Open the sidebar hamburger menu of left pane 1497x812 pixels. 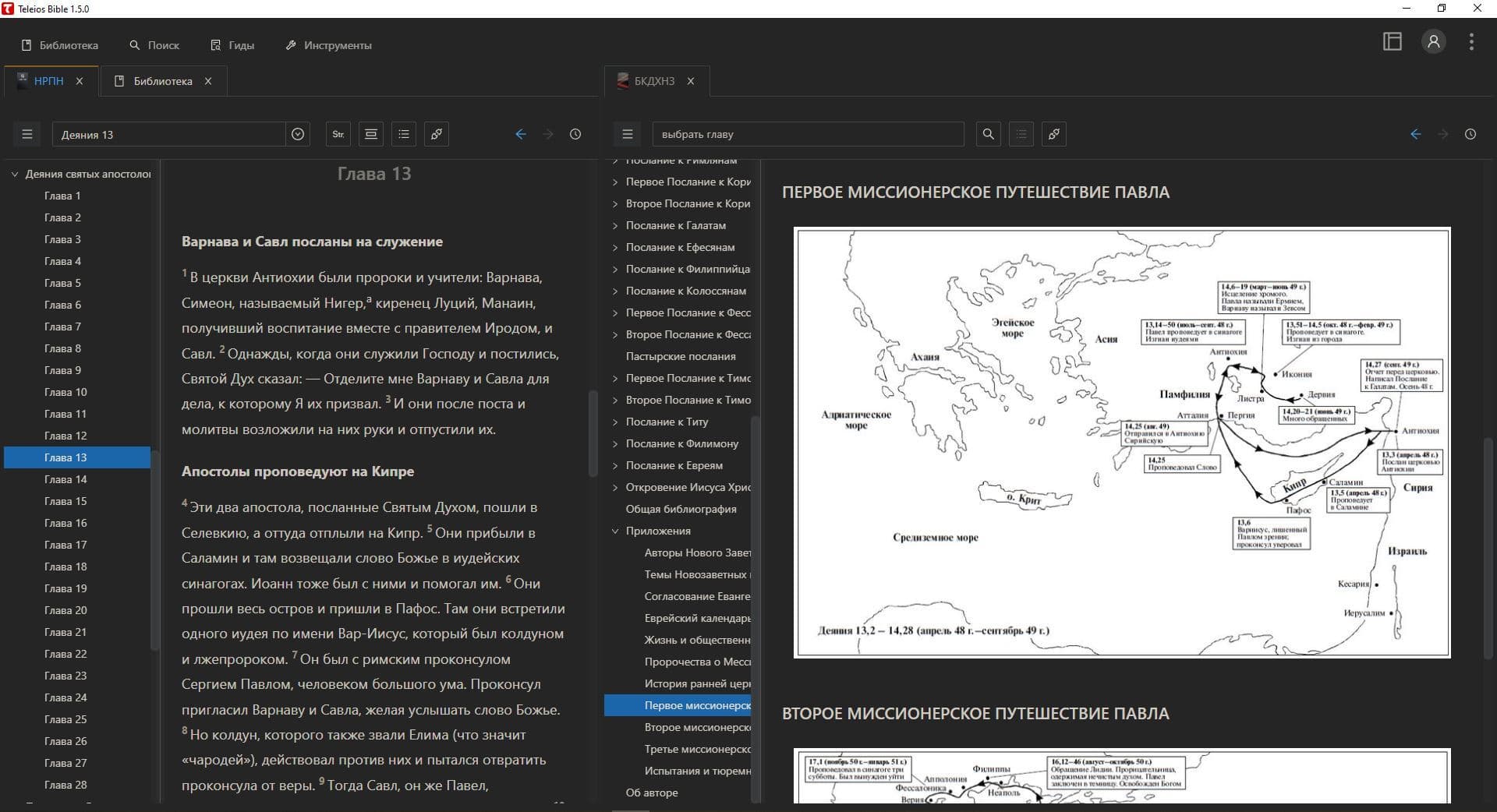pos(27,134)
